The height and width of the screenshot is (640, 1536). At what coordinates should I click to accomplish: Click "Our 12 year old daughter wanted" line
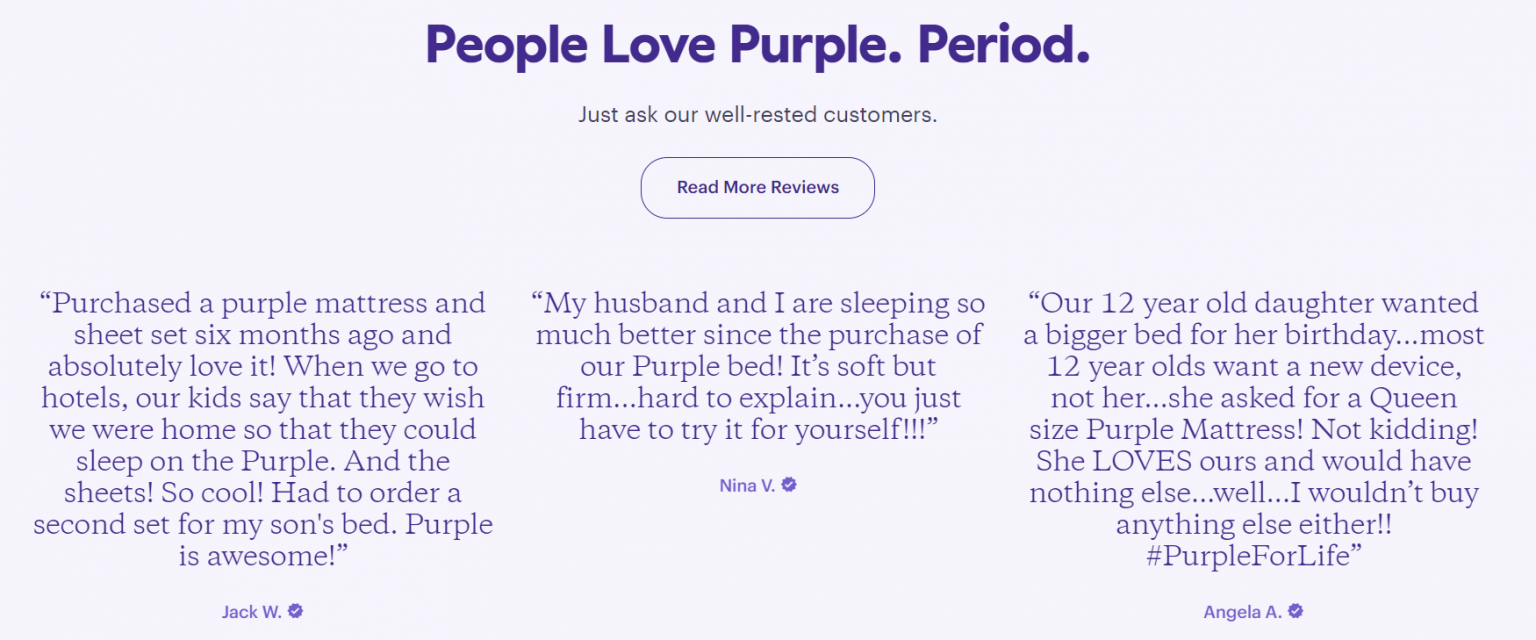pyautogui.click(x=1253, y=303)
